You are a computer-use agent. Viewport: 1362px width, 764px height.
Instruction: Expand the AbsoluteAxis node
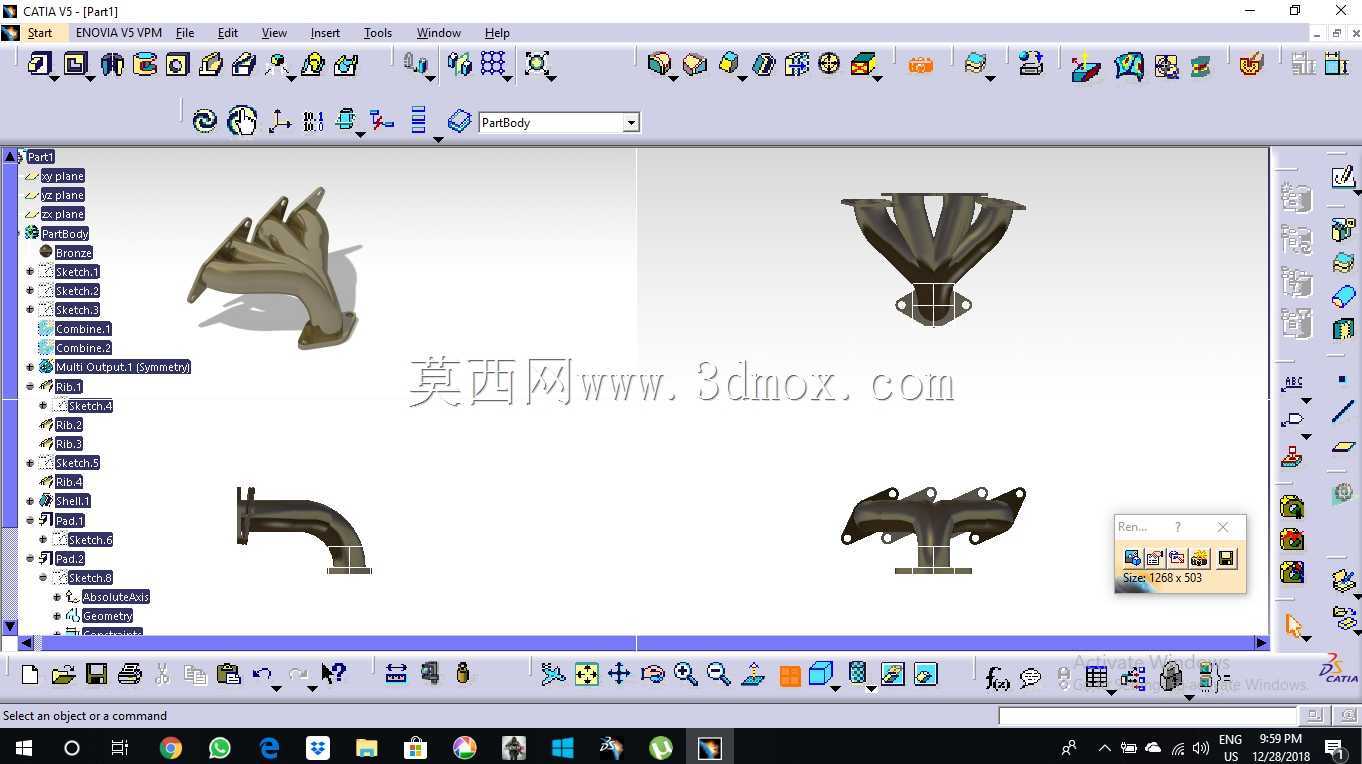(57, 597)
